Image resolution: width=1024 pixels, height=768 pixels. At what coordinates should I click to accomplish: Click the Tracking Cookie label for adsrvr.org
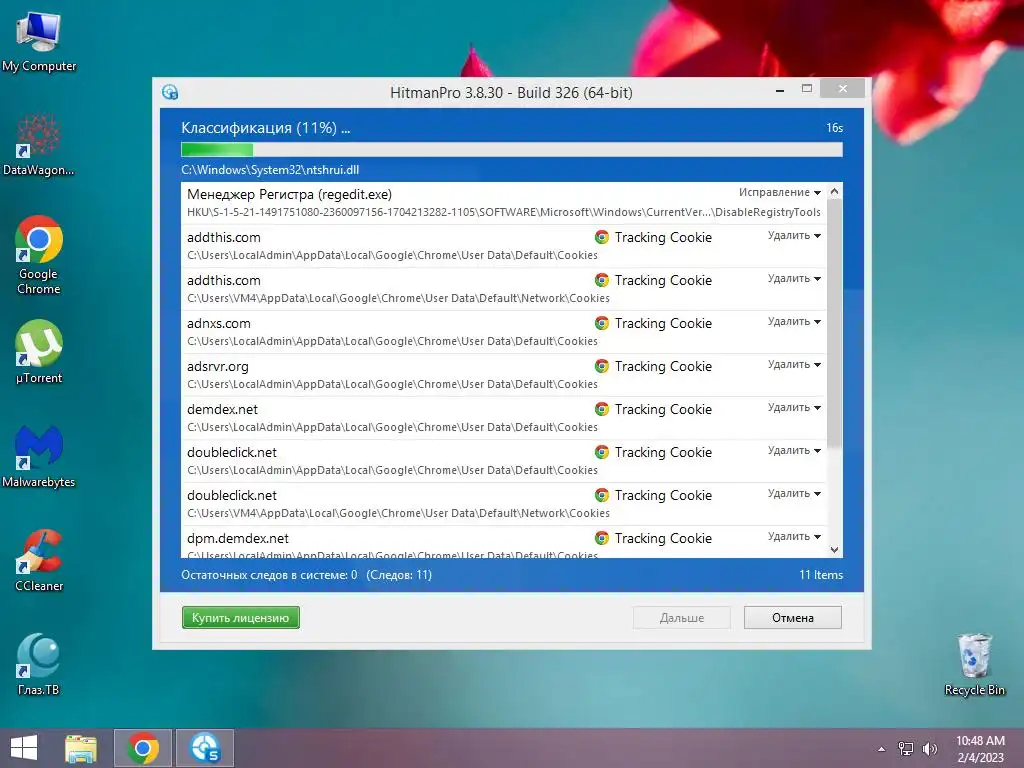663,366
